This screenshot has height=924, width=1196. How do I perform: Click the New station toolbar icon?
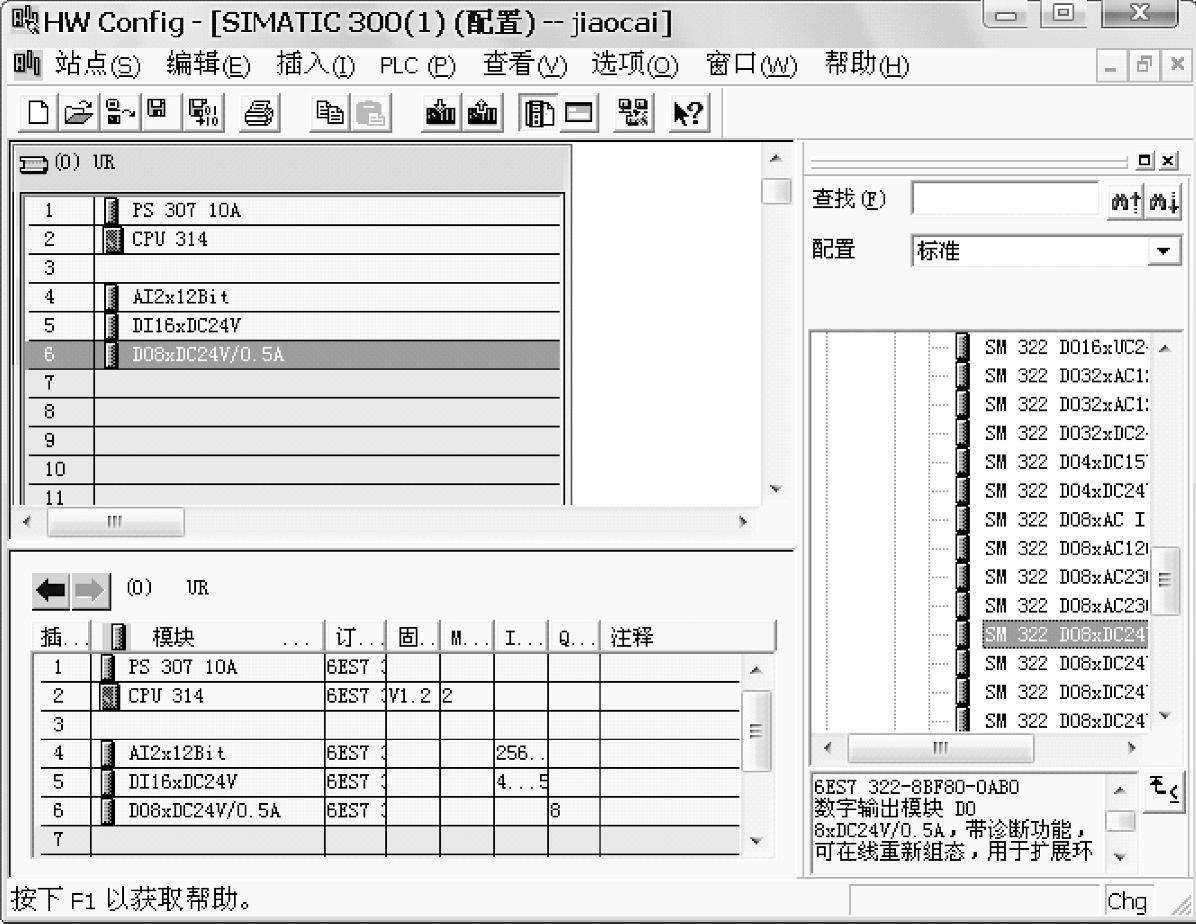pos(38,112)
